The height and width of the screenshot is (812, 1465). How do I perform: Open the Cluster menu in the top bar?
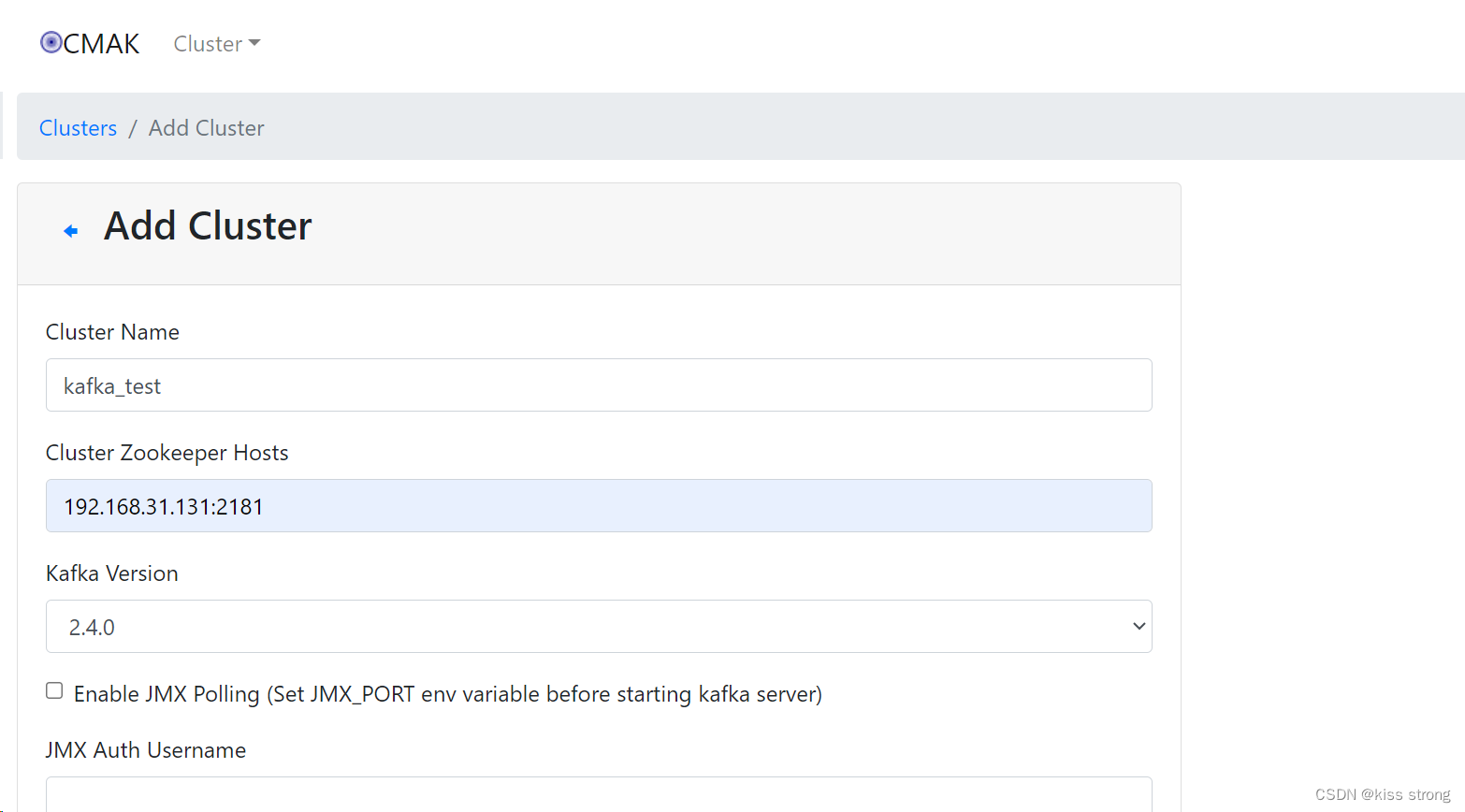tap(215, 43)
